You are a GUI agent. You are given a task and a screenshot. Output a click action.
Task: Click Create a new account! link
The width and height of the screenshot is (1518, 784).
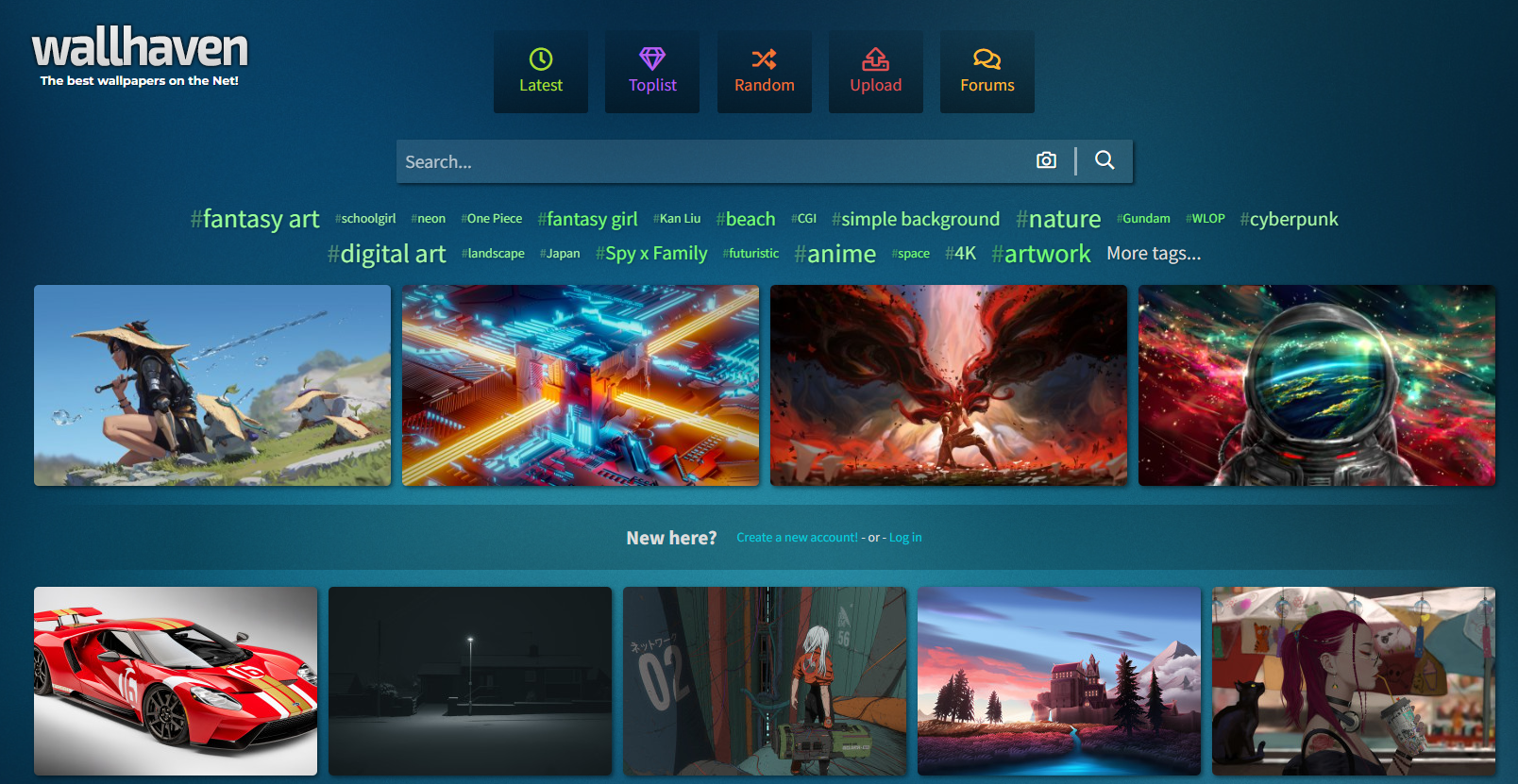[798, 538]
